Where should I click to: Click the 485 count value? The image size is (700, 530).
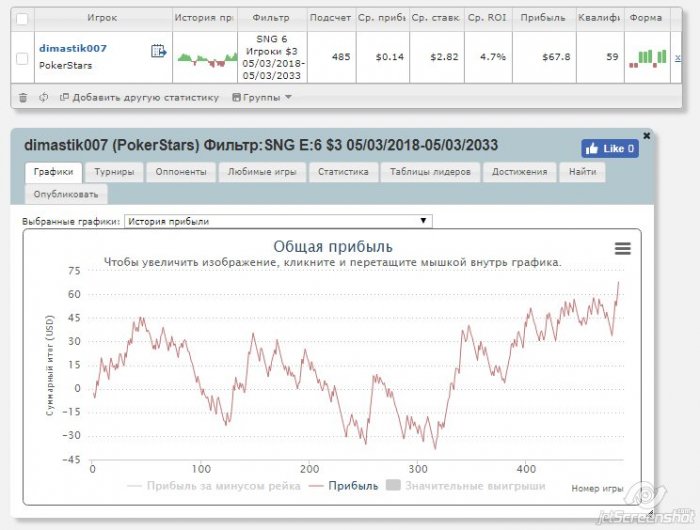click(x=341, y=57)
